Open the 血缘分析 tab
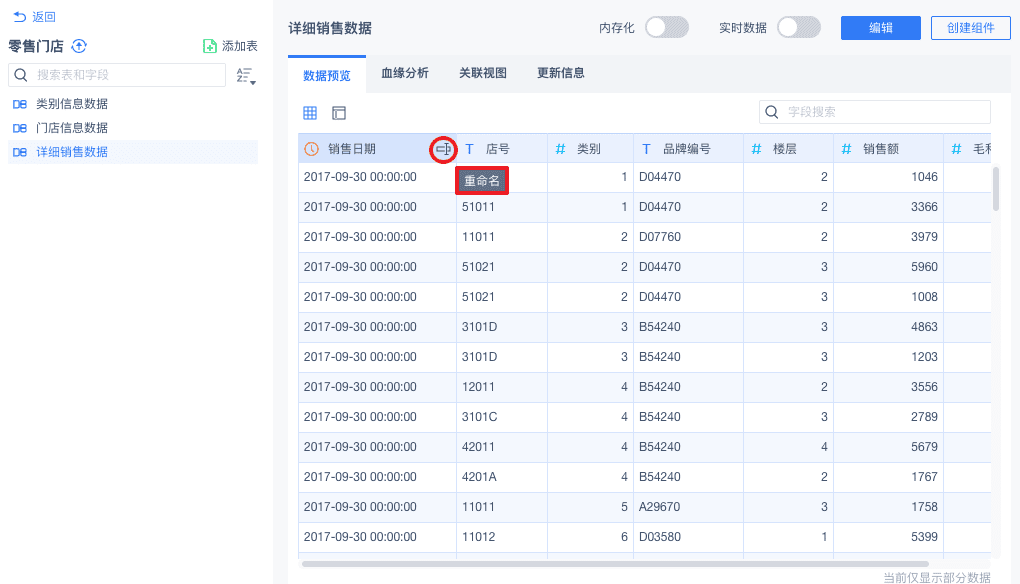The width and height of the screenshot is (1020, 584). (x=405, y=73)
